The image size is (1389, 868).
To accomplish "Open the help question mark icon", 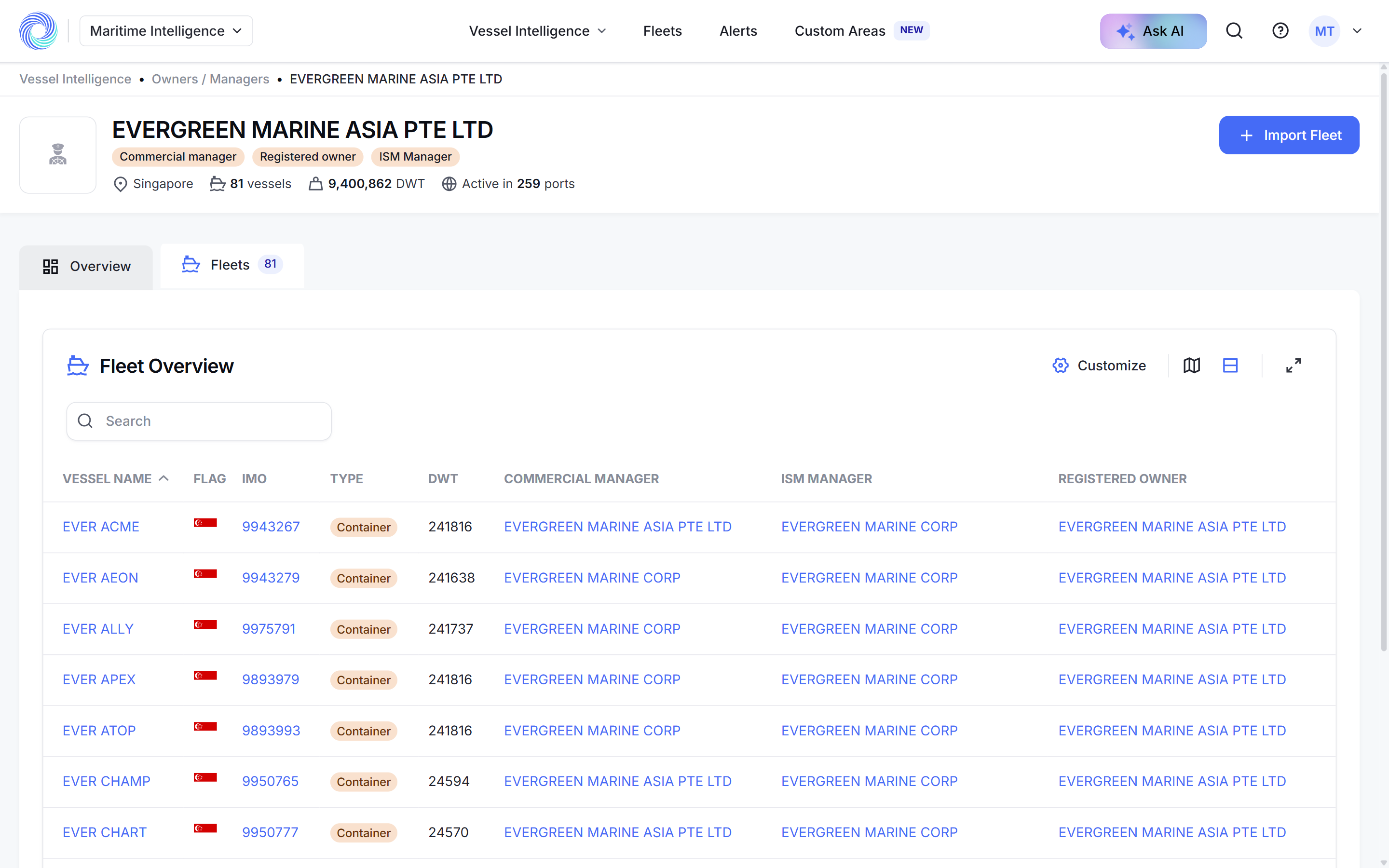I will (x=1280, y=31).
